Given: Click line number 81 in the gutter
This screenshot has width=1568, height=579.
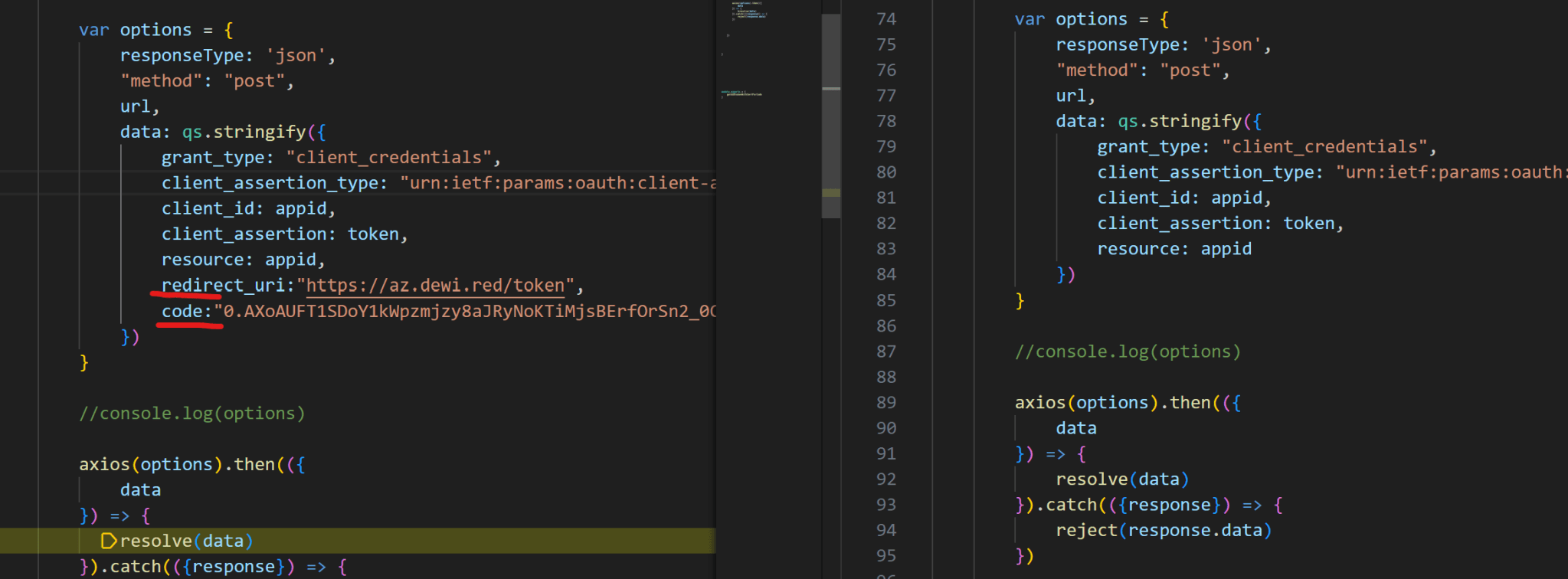Looking at the screenshot, I should tap(885, 198).
